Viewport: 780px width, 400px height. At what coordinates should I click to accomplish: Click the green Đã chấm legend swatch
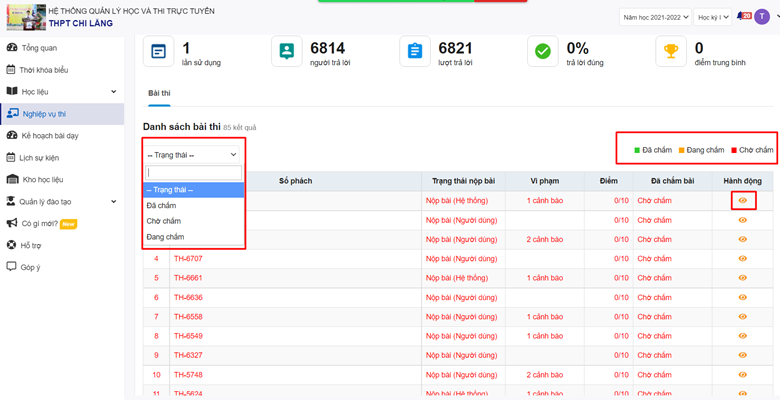[637, 150]
